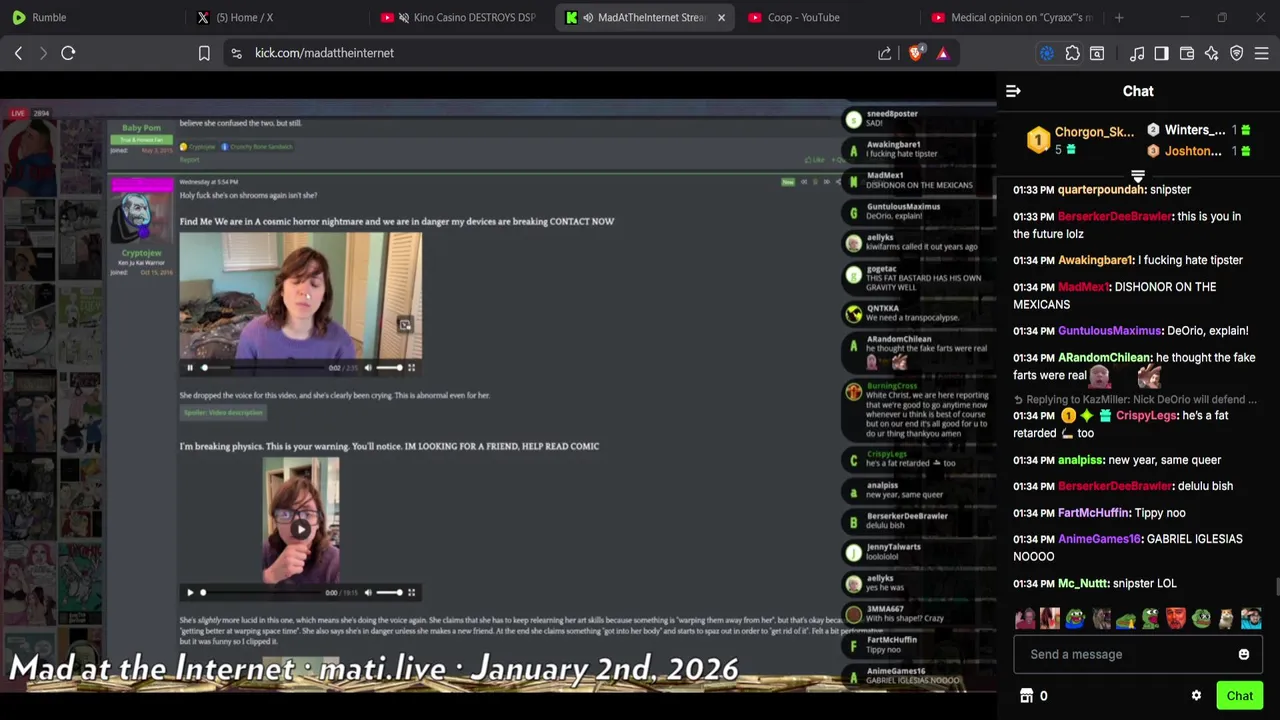Open the Brave Wallet icon
Viewport: 1280px width, 720px height.
tap(1187, 53)
